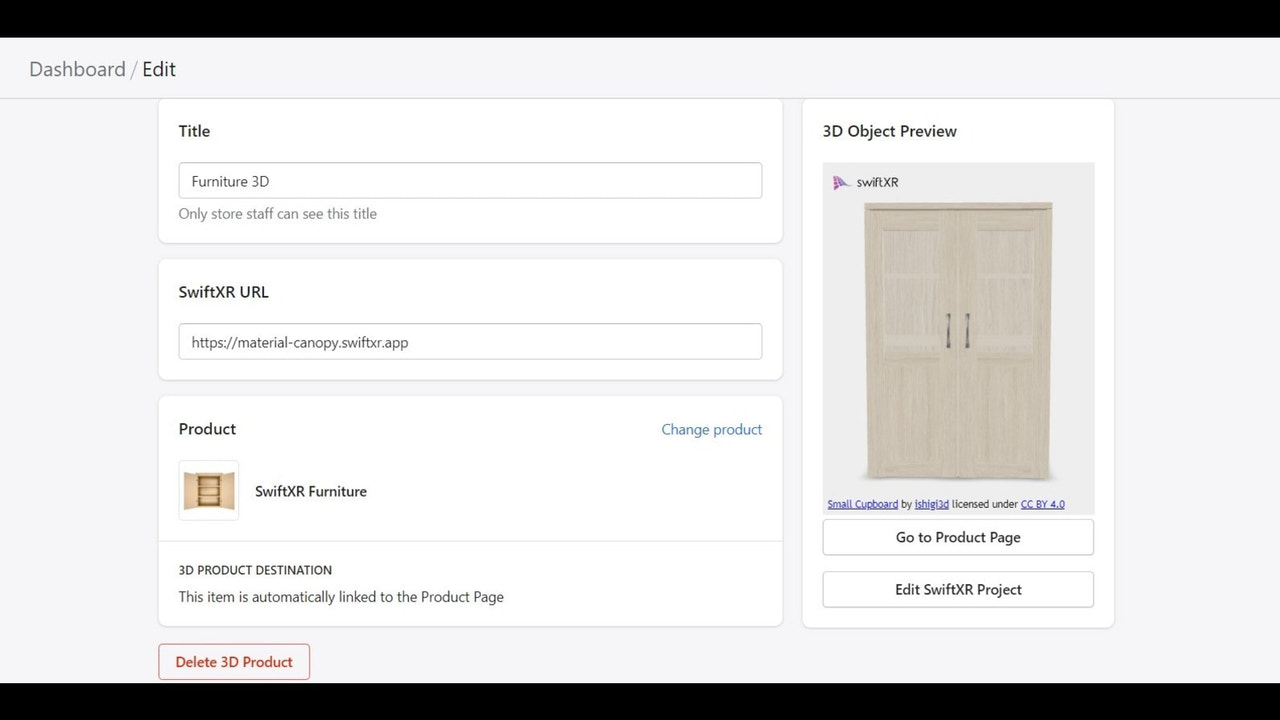Click the Edit SwiftXR Project button

click(957, 589)
